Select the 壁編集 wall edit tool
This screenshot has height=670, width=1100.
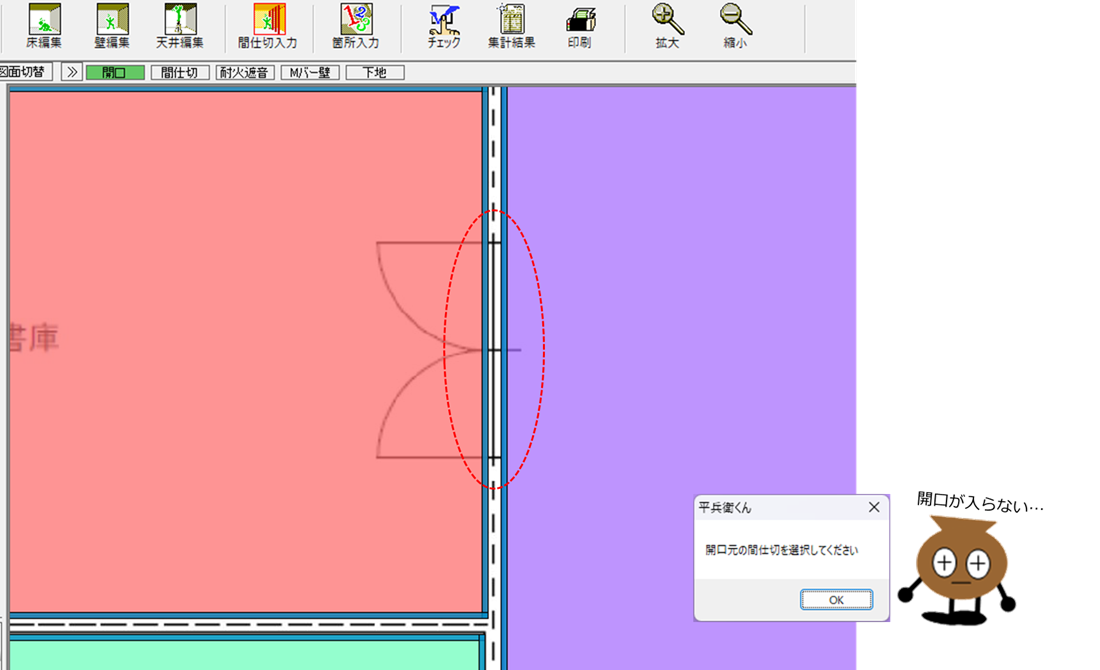pyautogui.click(x=112, y=26)
